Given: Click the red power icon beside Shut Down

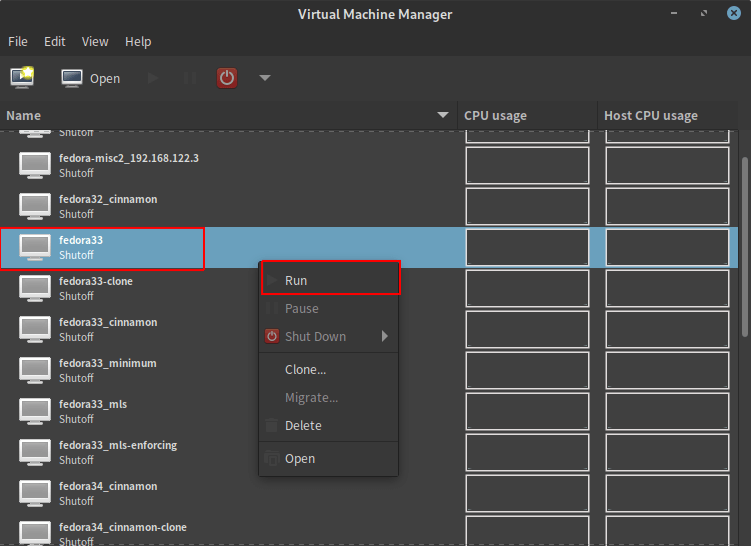Looking at the screenshot, I should (x=272, y=336).
